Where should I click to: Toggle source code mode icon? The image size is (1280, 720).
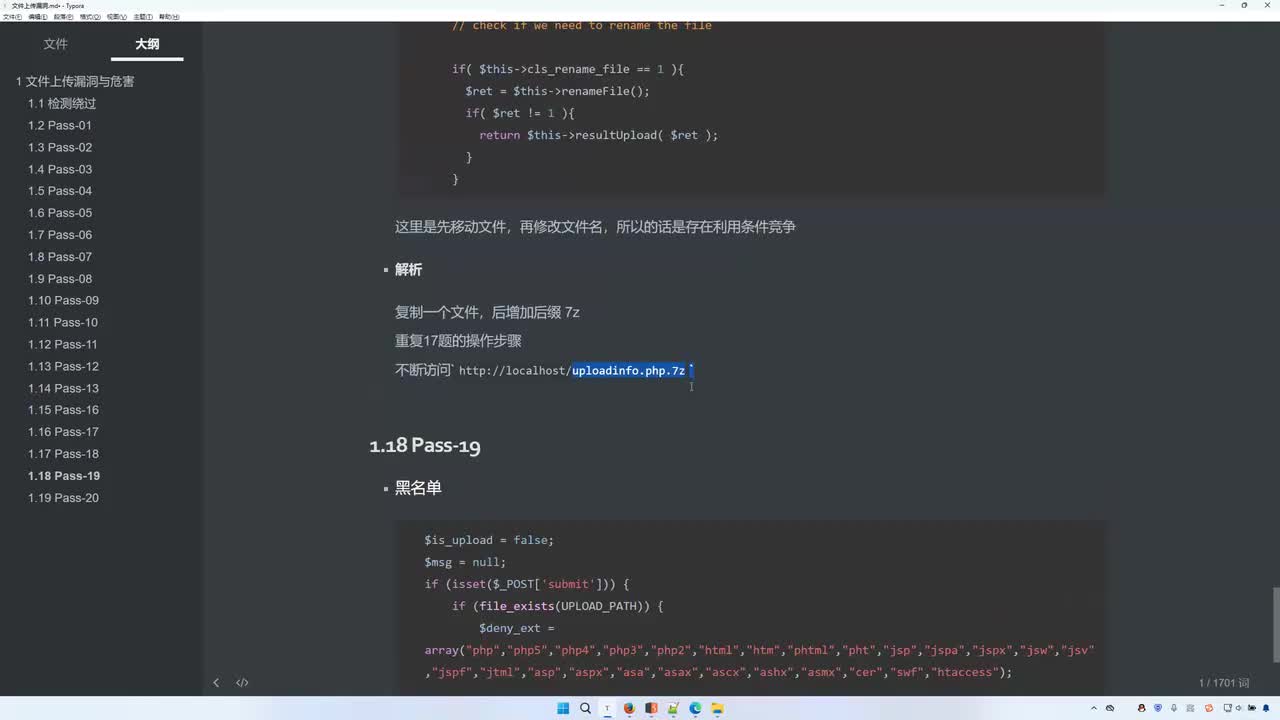coord(242,683)
